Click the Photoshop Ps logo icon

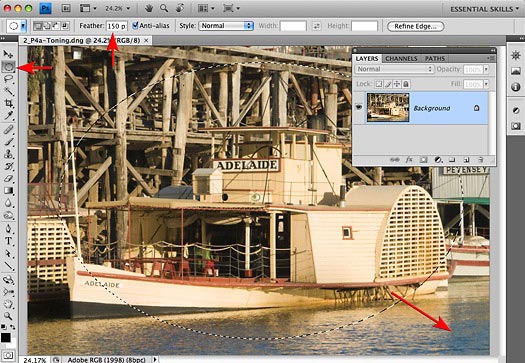click(x=46, y=8)
